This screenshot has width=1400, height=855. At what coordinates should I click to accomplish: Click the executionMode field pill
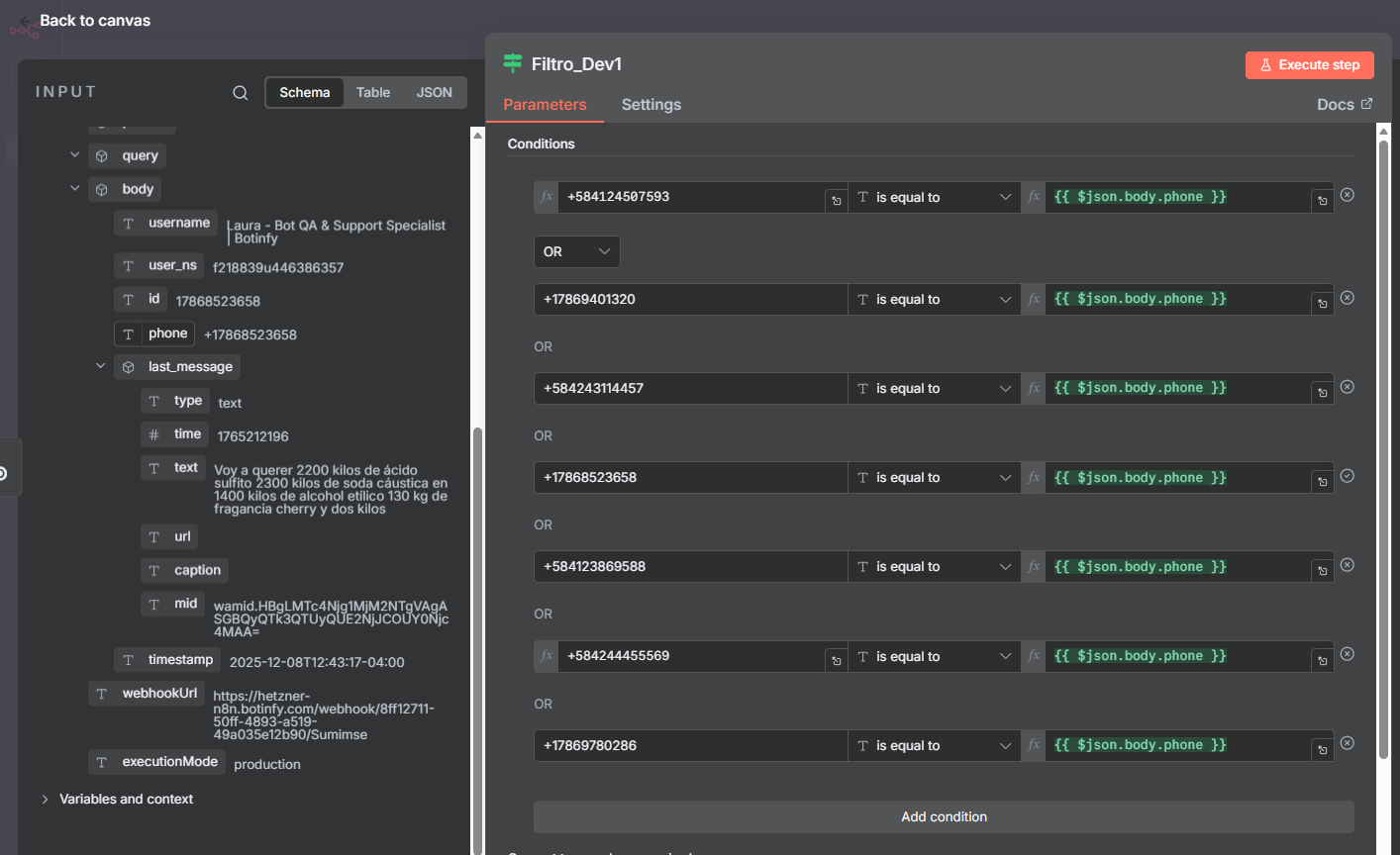(x=156, y=762)
